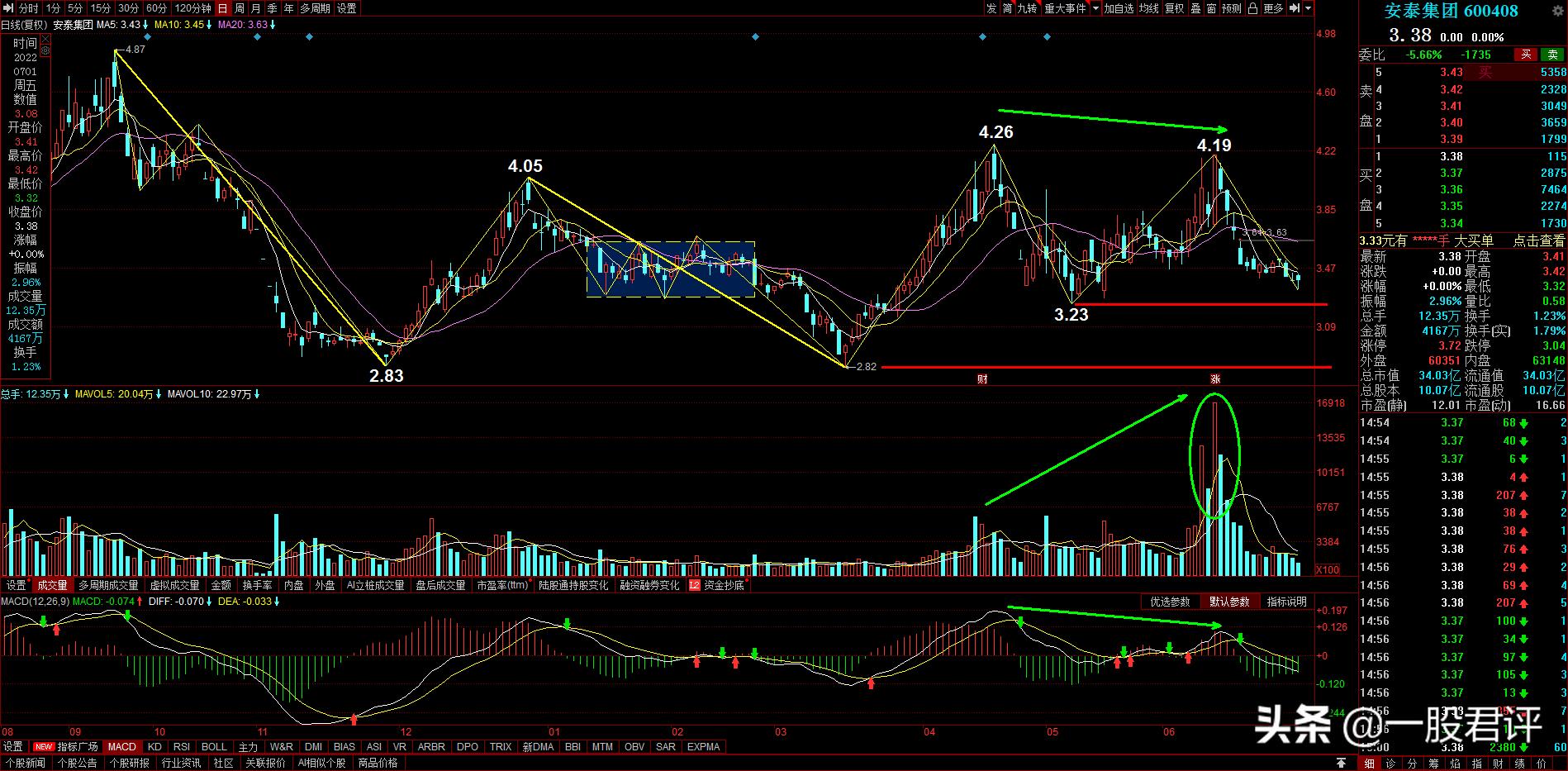Open period 设置 in top toolbar
Viewport: 1568px width, 771px height.
pyautogui.click(x=347, y=8)
